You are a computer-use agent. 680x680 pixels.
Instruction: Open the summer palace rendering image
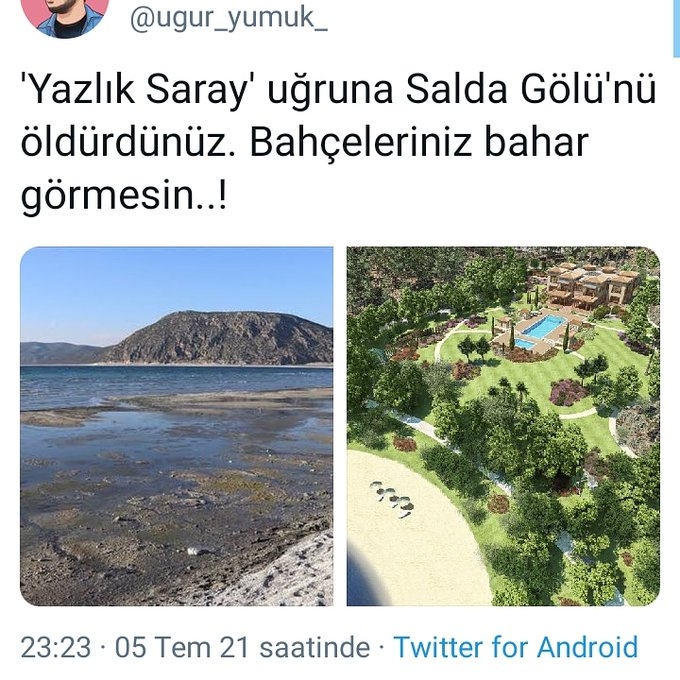(x=503, y=426)
